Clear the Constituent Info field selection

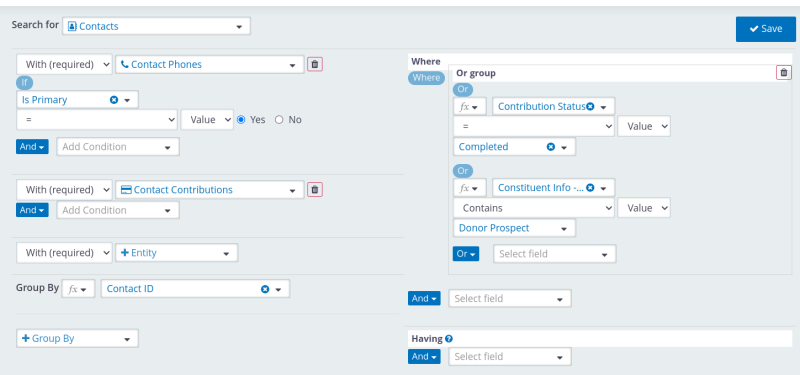pyautogui.click(x=590, y=188)
